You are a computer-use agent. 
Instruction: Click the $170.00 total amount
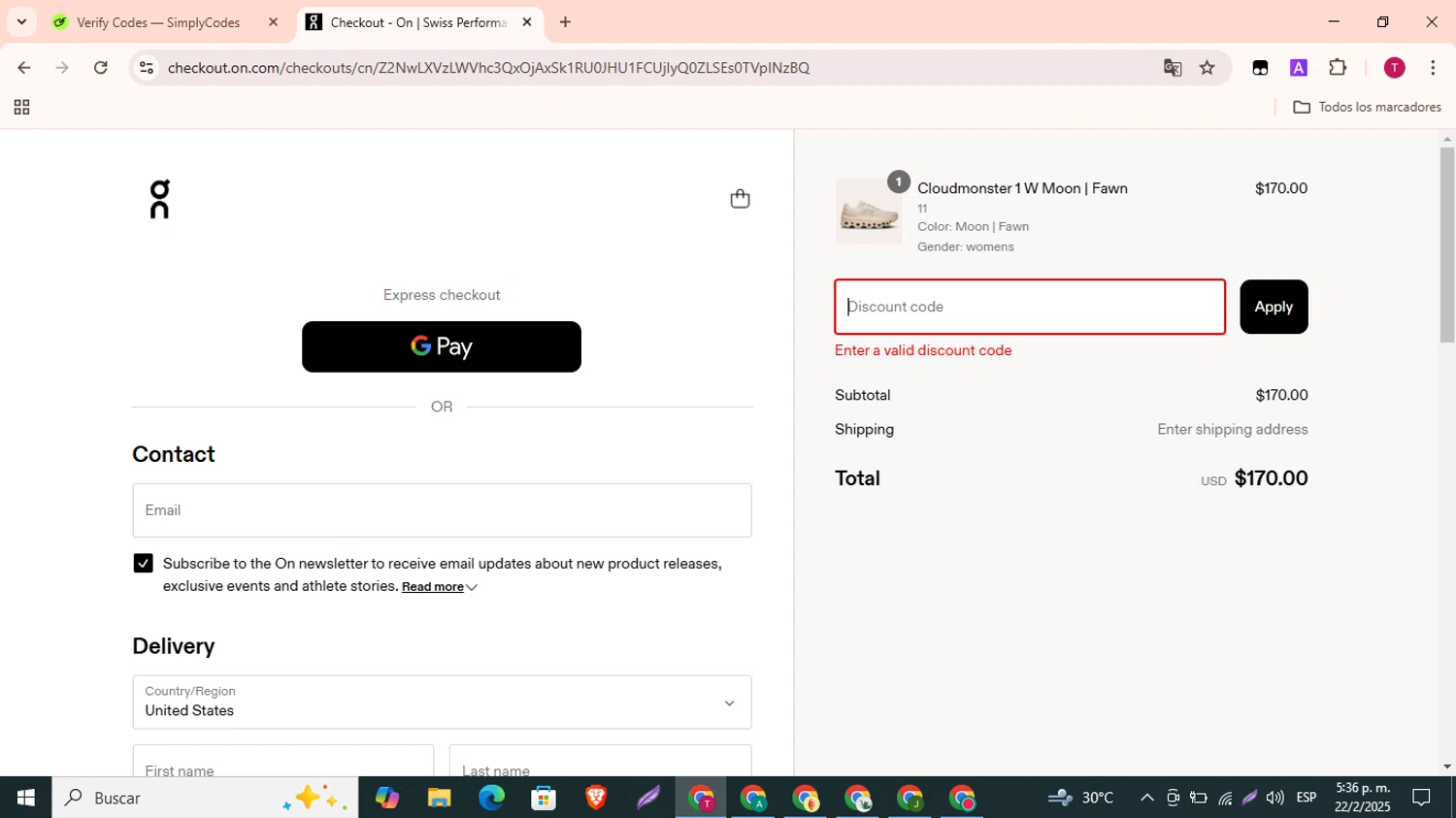pyautogui.click(x=1271, y=478)
